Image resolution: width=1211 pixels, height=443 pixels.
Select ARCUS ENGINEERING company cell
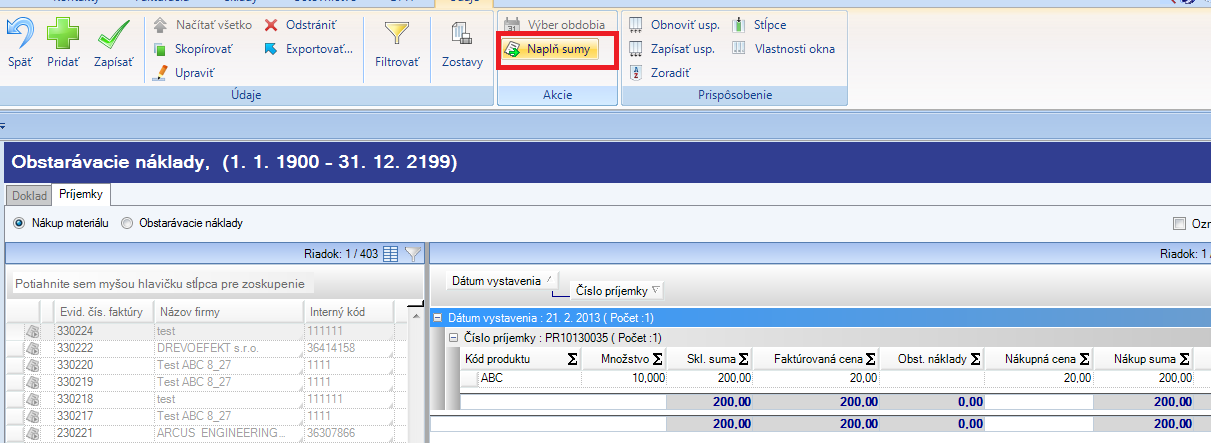(x=230, y=432)
